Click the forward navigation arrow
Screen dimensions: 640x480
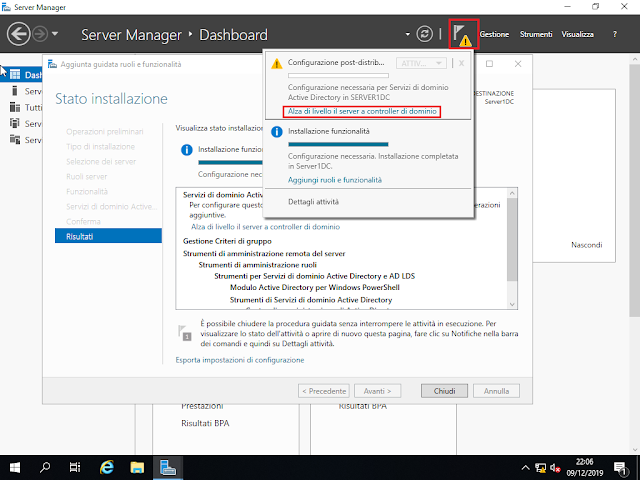point(40,34)
